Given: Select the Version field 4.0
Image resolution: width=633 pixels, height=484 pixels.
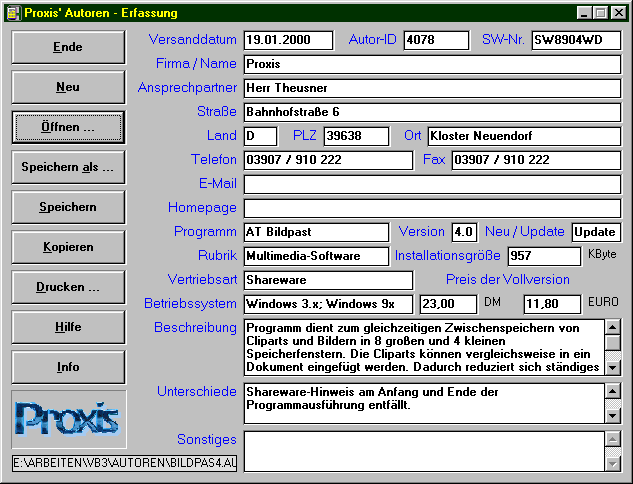Looking at the screenshot, I should pyautogui.click(x=464, y=232).
